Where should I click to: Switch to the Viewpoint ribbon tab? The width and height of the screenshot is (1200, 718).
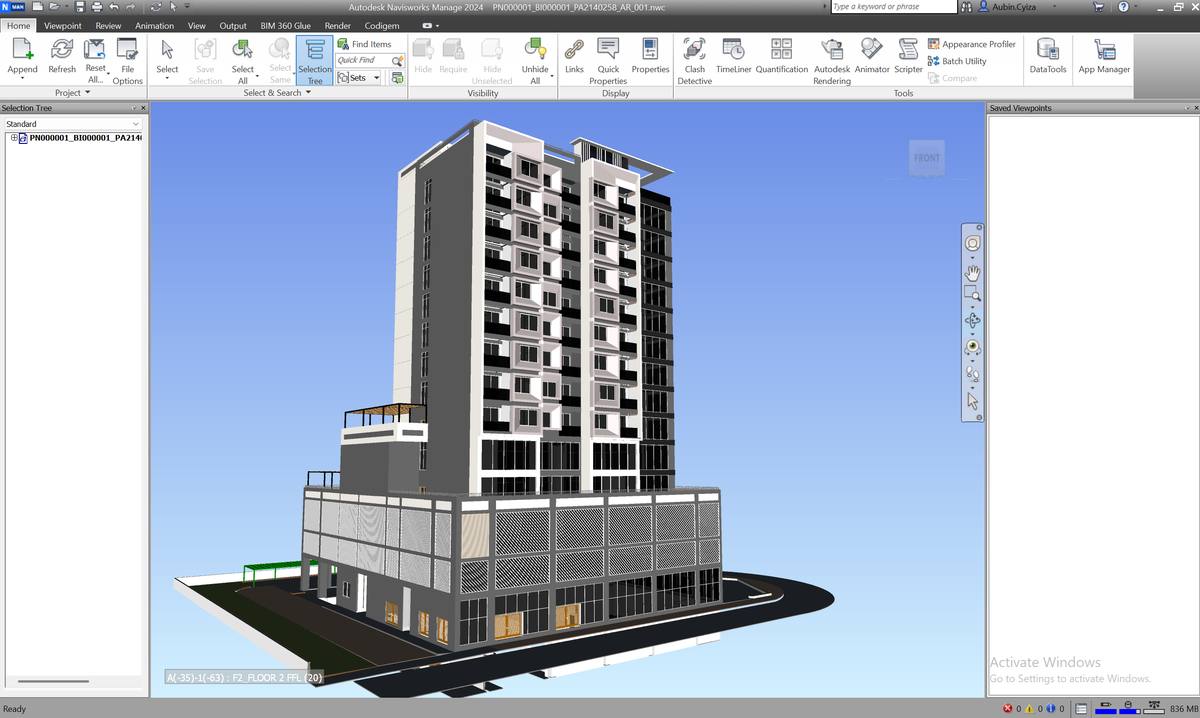coord(63,25)
